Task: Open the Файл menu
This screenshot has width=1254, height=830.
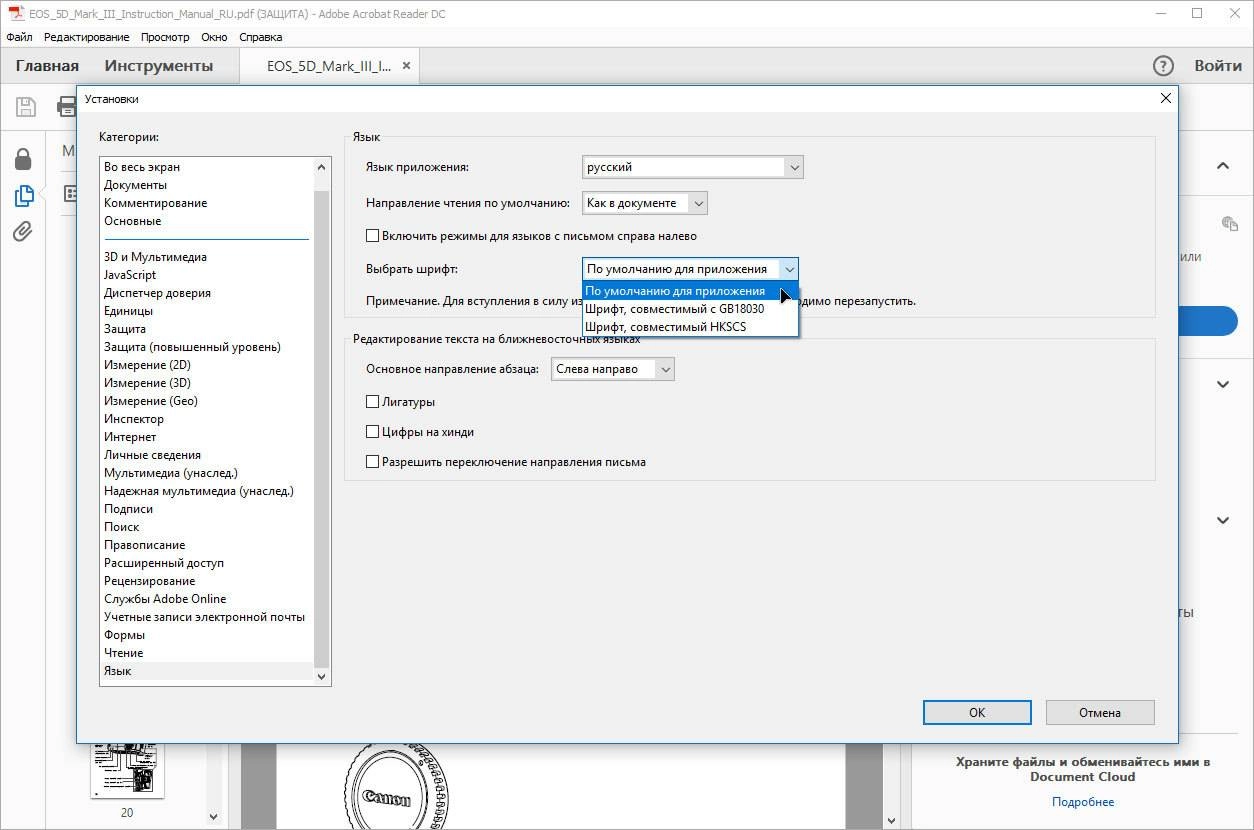Action: tap(19, 37)
